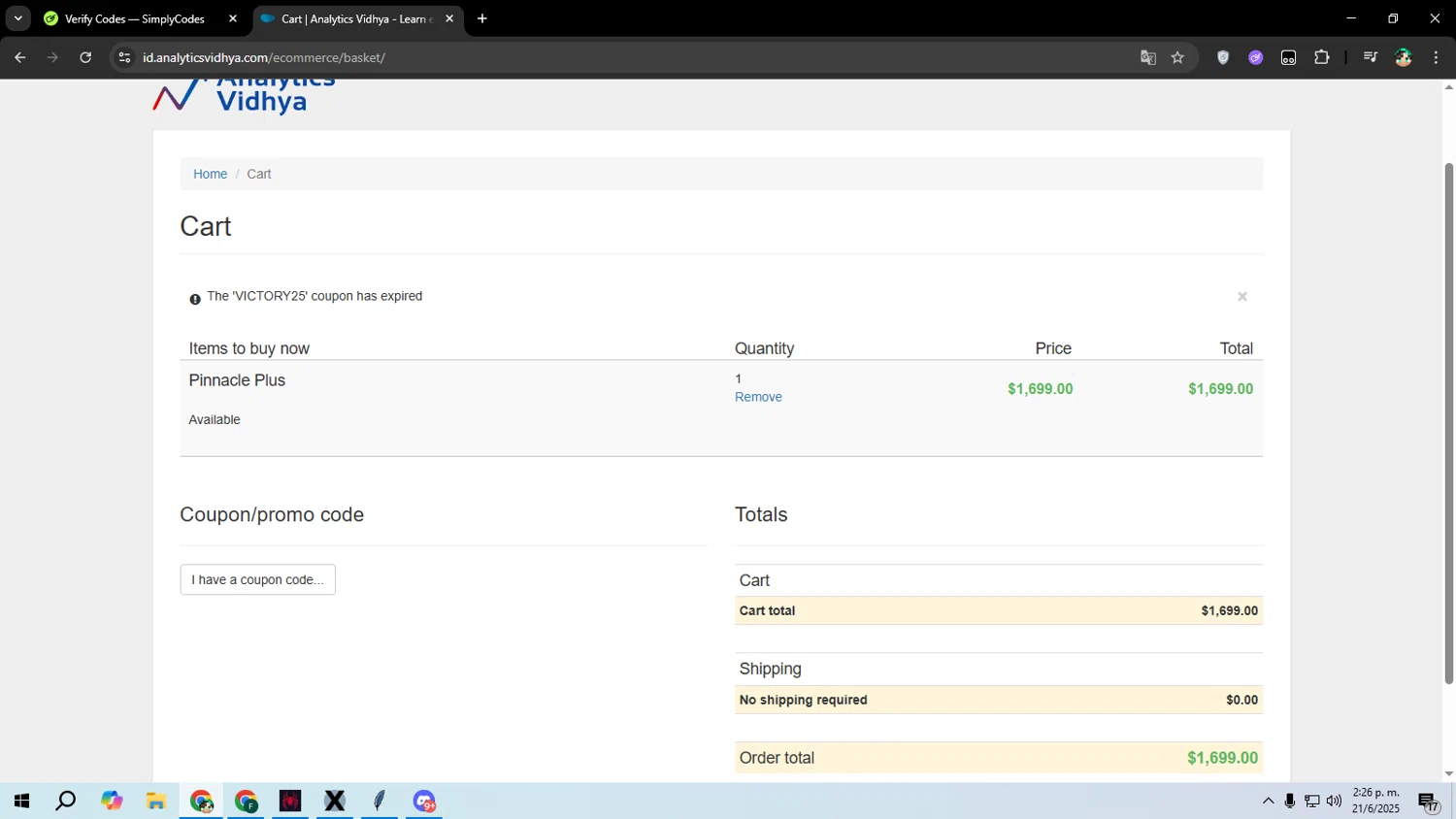
Task: Open the translate page icon
Action: click(1148, 57)
